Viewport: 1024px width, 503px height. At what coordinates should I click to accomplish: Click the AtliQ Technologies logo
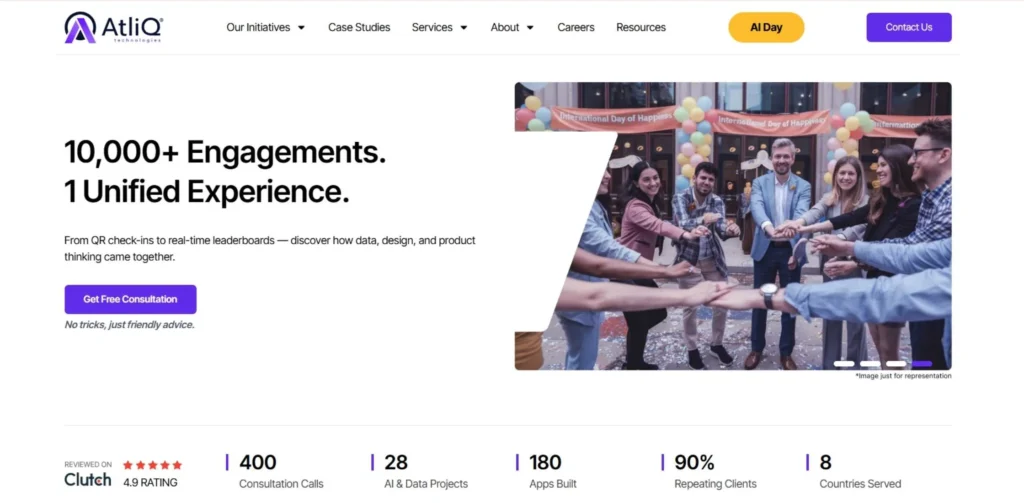point(113,27)
